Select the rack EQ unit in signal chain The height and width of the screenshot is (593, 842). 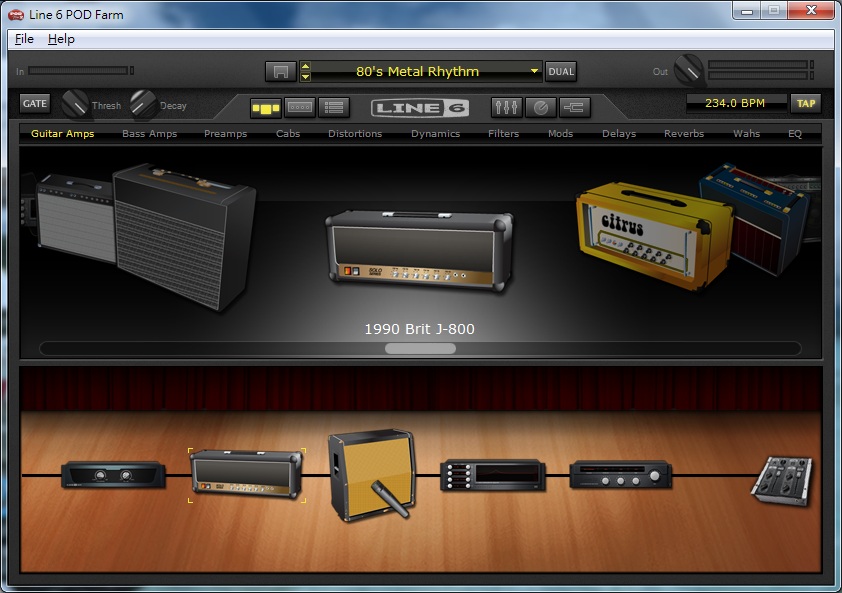tap(493, 475)
